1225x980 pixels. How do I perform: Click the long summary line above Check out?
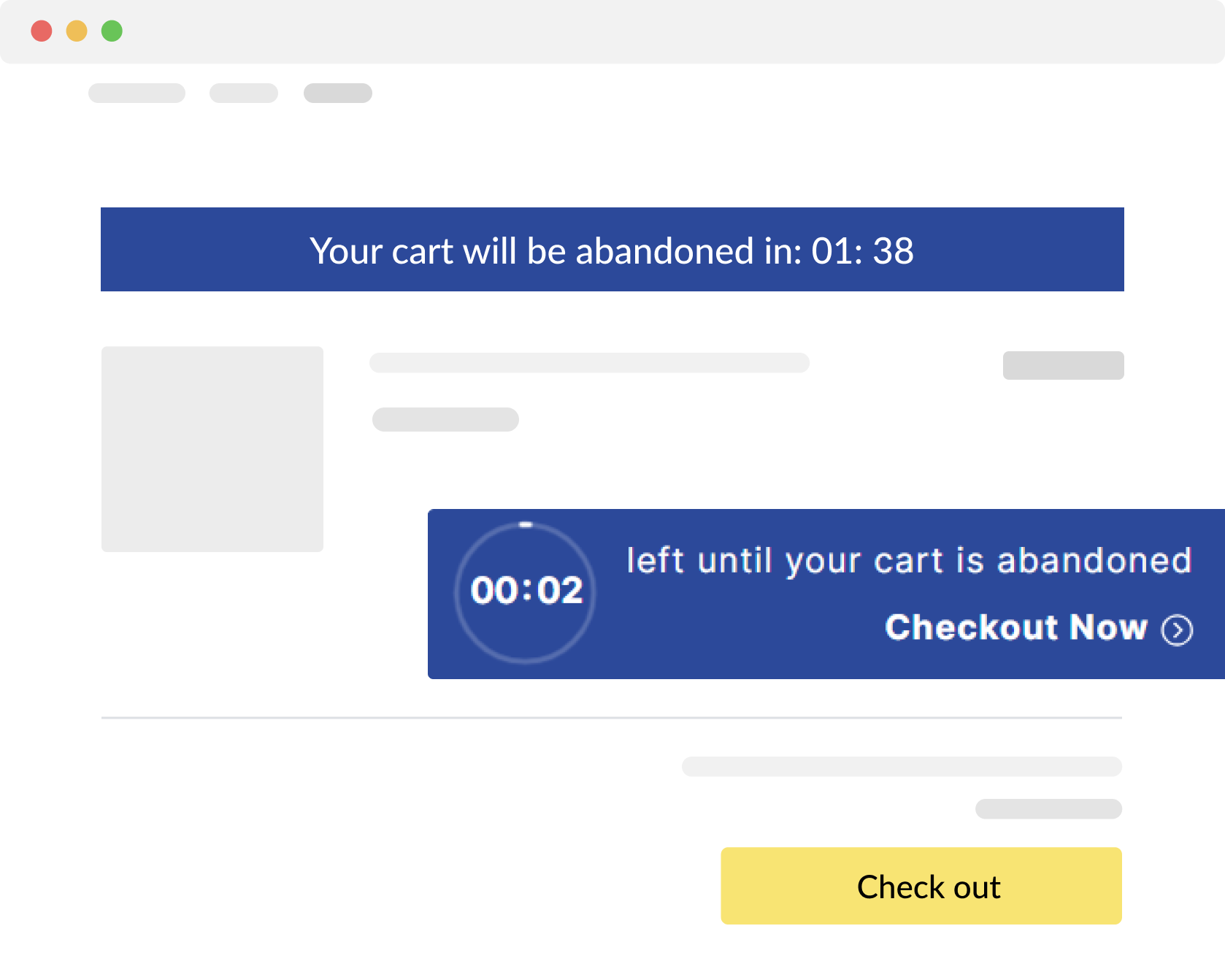tap(902, 767)
